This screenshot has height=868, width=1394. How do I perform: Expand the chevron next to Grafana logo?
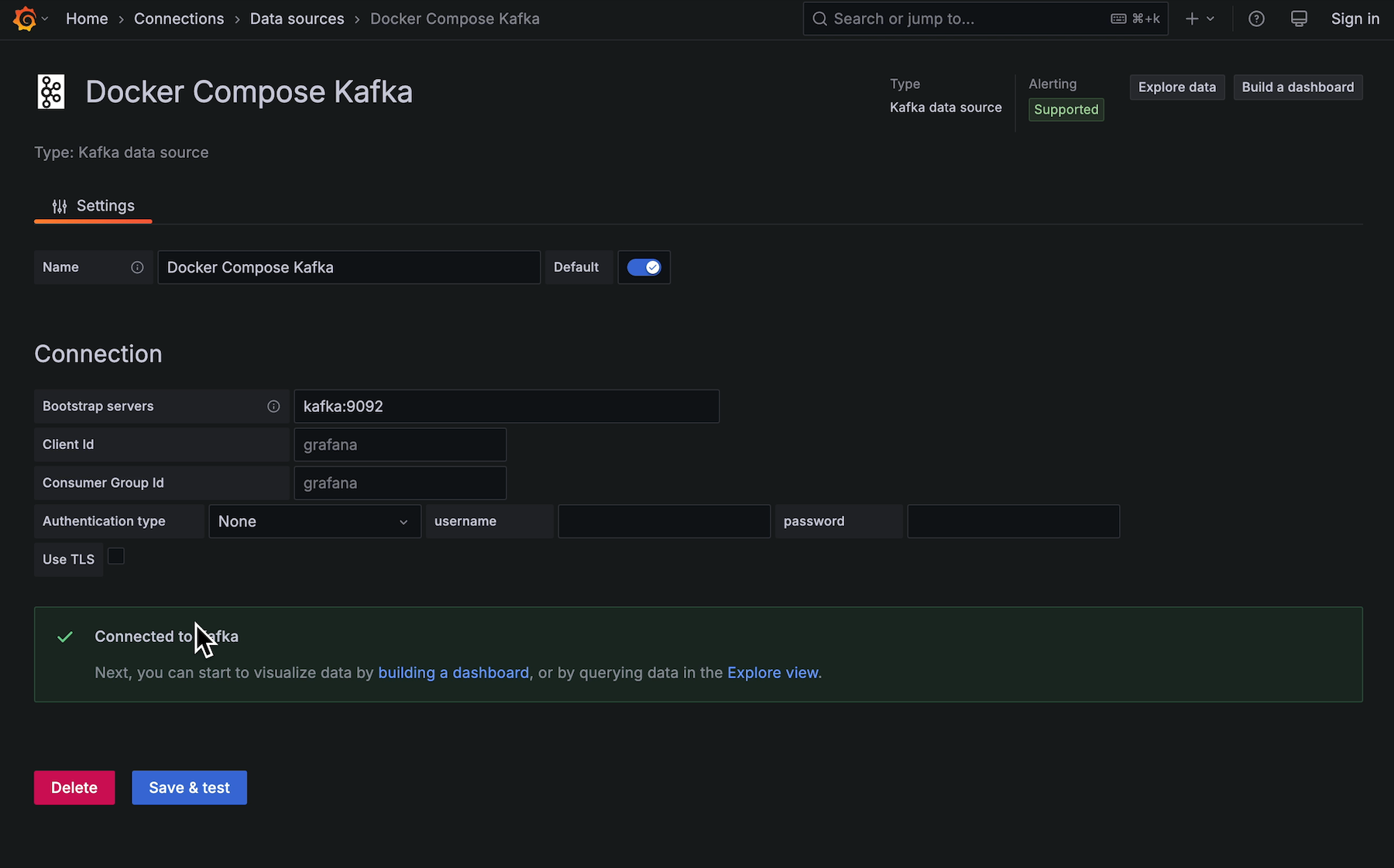click(45, 19)
